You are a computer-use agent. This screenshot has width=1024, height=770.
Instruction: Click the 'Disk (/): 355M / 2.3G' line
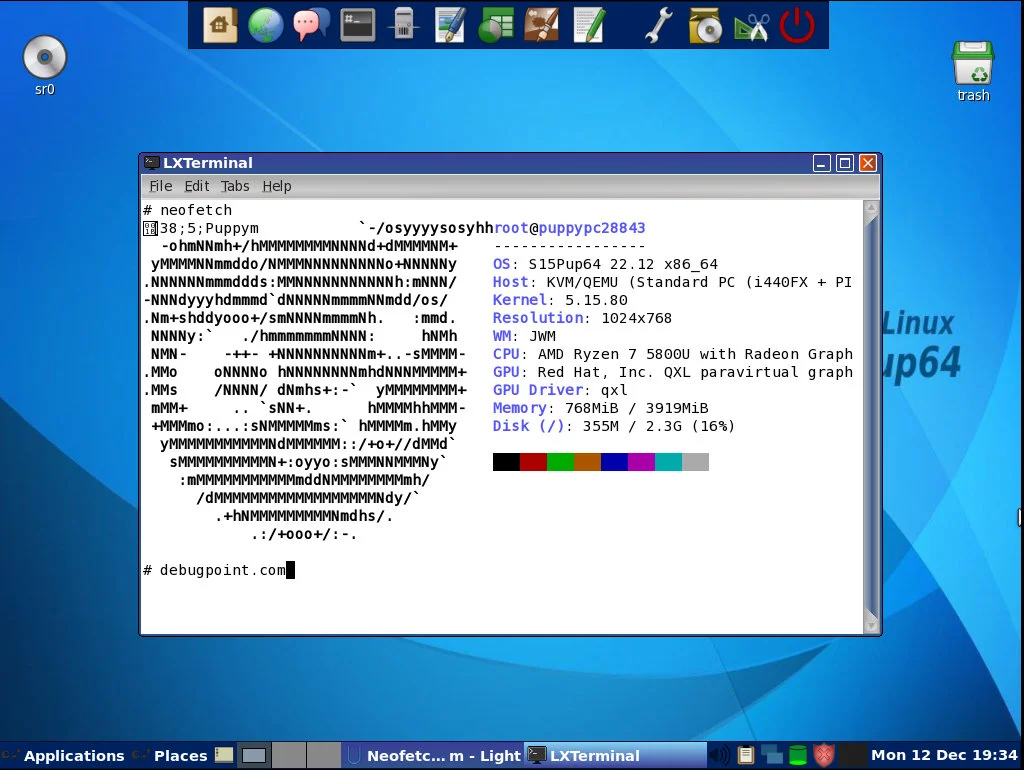[x=614, y=426]
